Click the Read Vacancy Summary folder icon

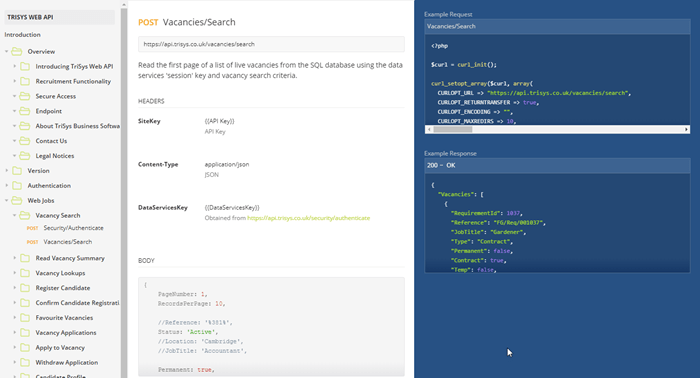[x=25, y=258]
